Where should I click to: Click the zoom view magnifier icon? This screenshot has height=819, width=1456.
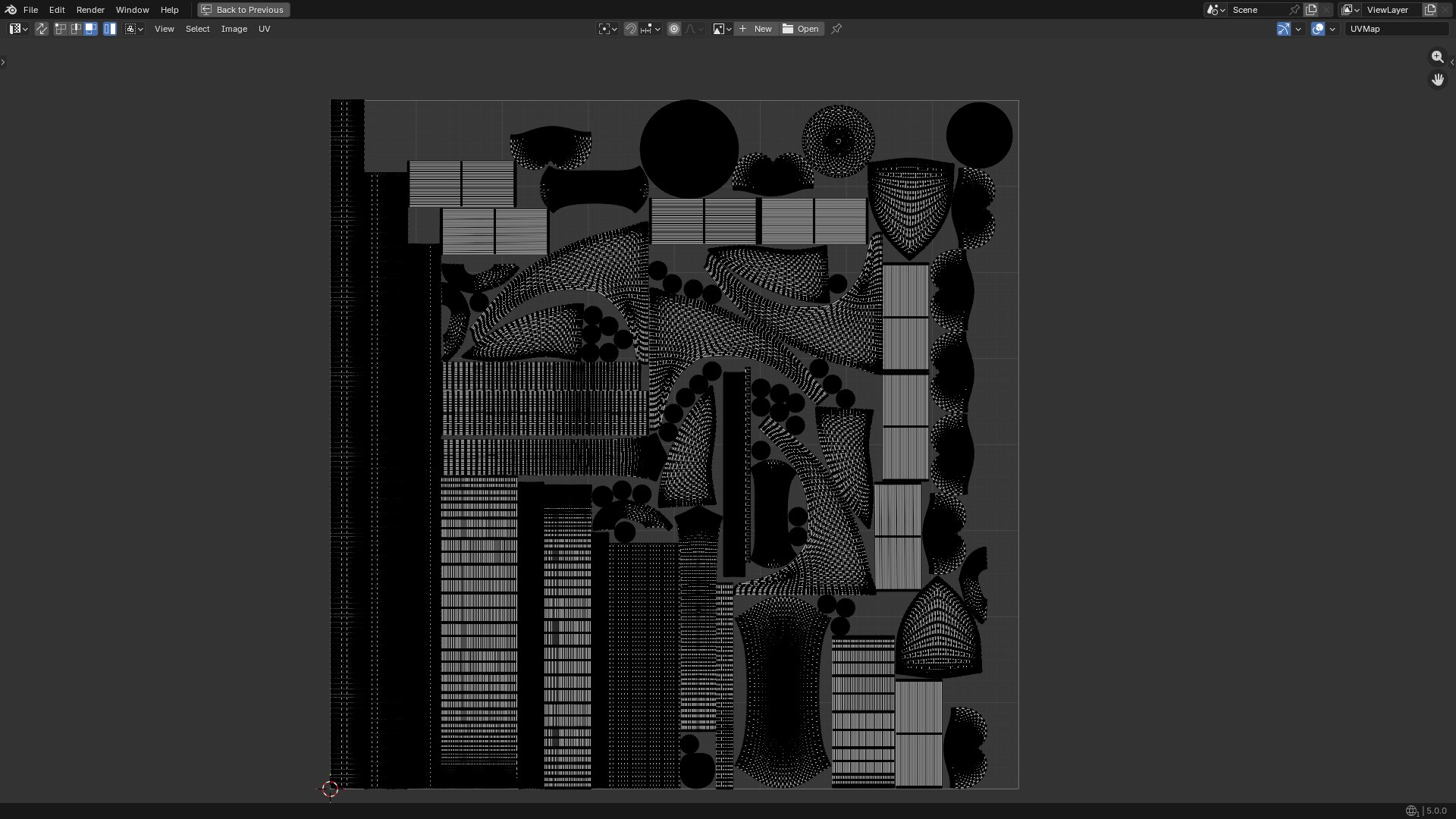[1438, 57]
